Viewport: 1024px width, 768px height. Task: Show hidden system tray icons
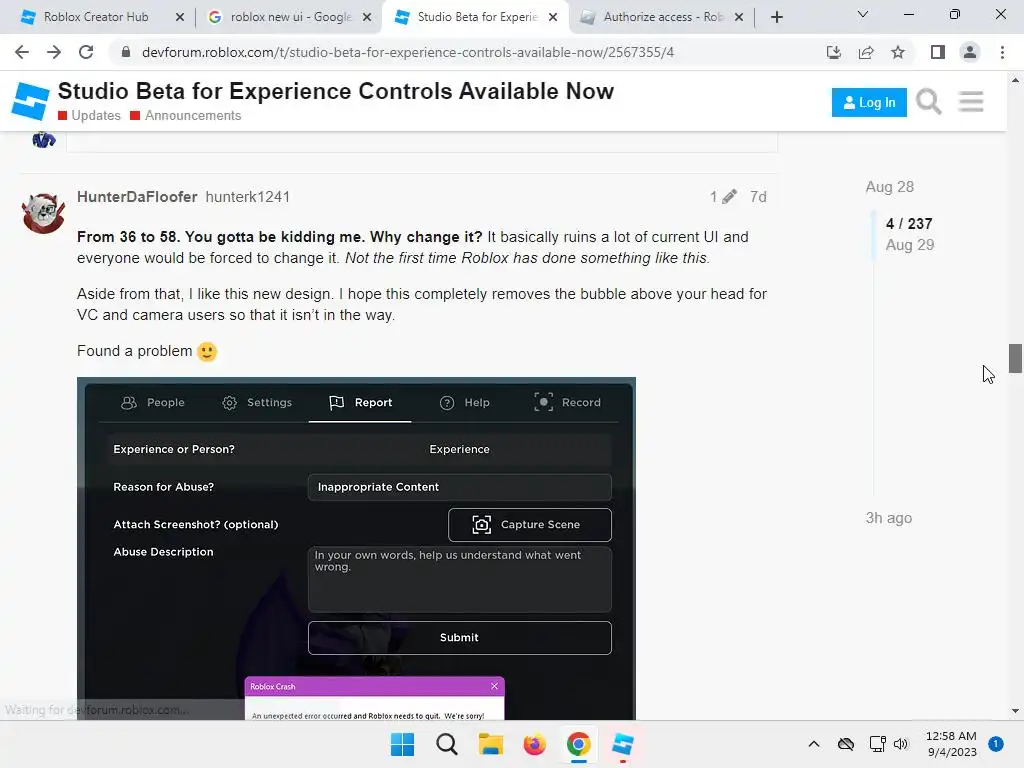click(x=814, y=744)
